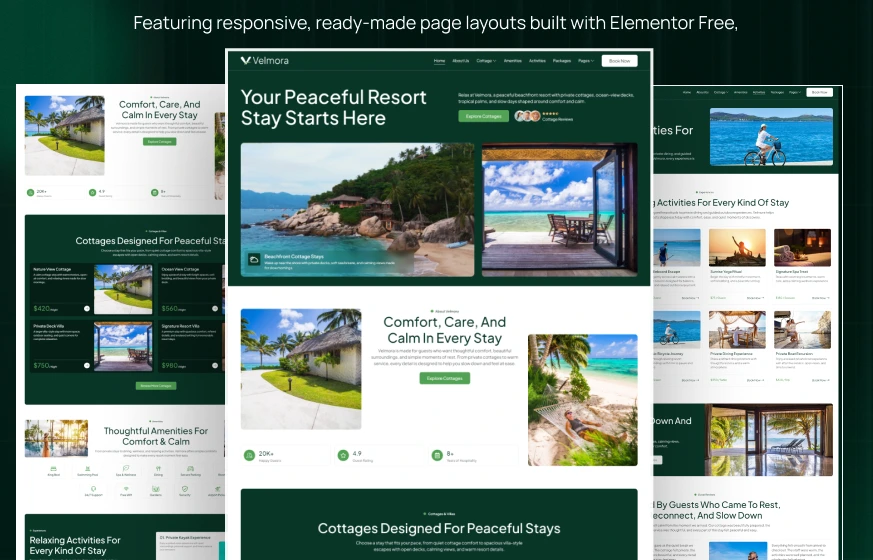Click Explore Cottages button in the left page
The height and width of the screenshot is (560, 873).
tap(160, 141)
